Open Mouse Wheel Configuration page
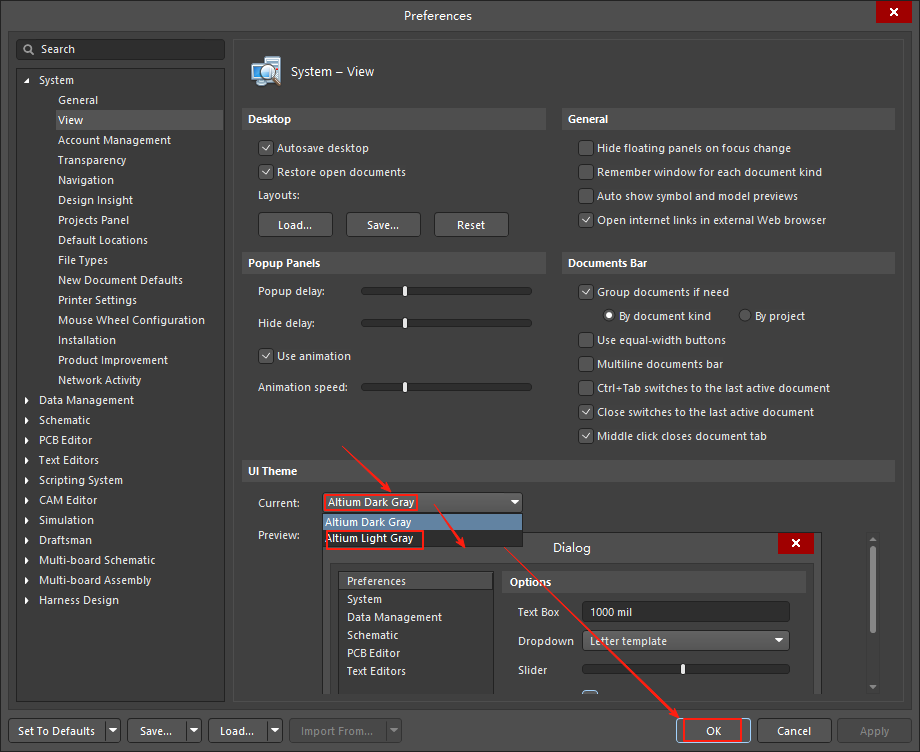Viewport: 920px width, 752px height. 131,320
